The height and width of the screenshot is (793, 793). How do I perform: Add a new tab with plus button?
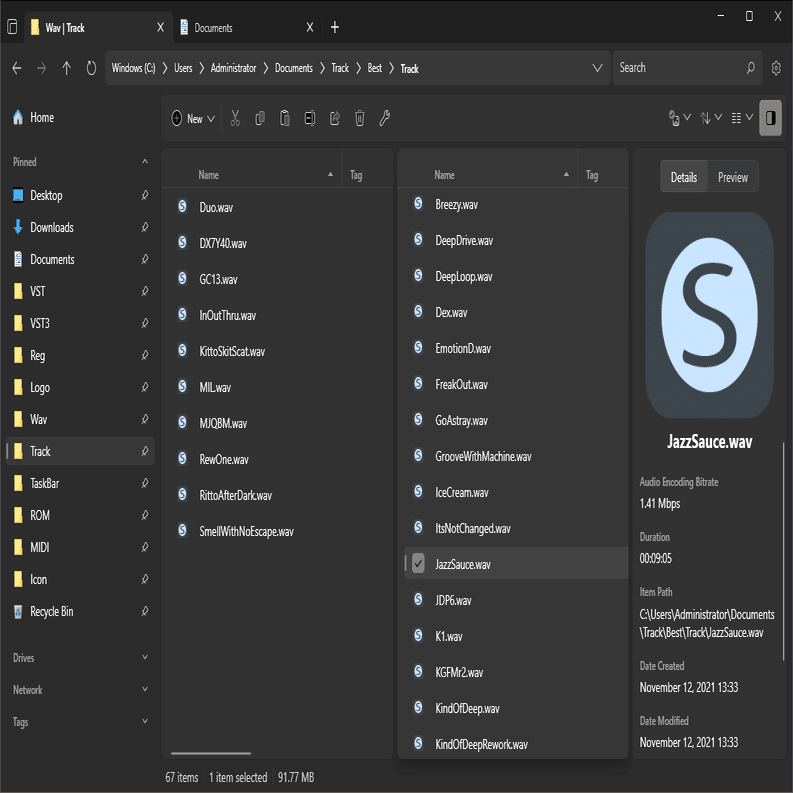pos(335,28)
